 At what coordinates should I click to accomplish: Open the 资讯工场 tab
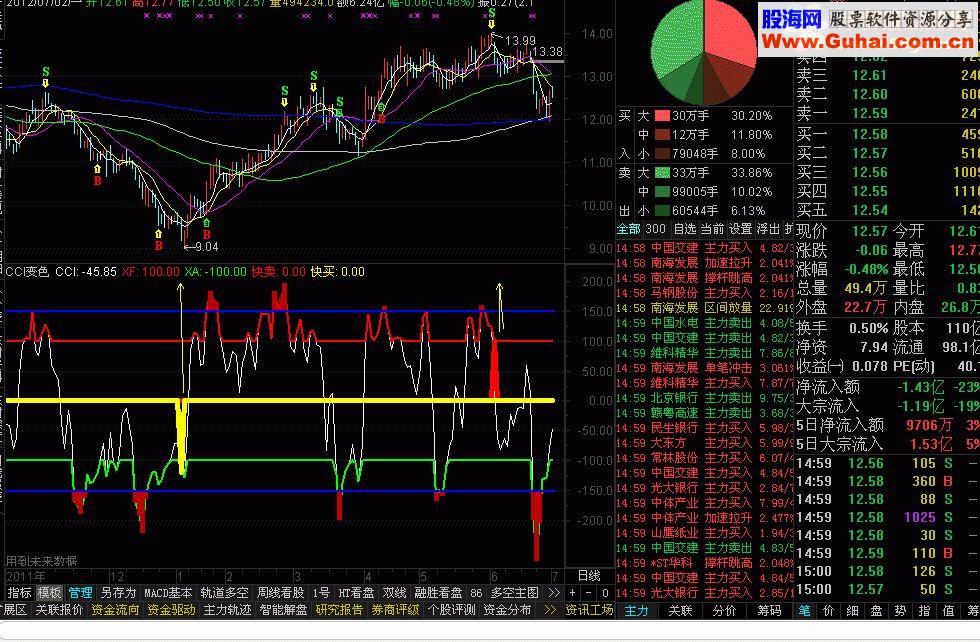[589, 609]
